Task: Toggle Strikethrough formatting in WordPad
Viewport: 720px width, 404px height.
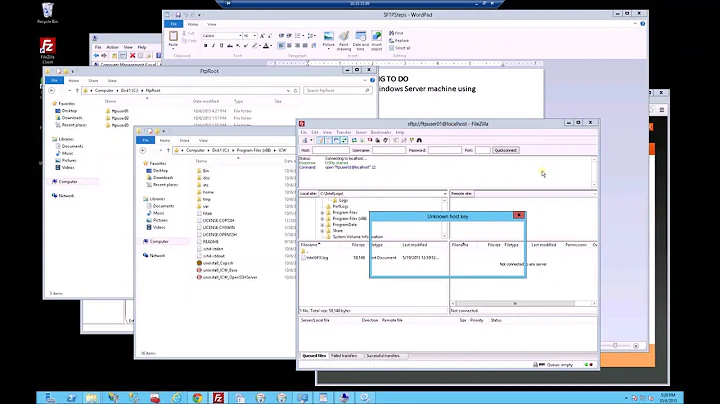Action: [x=230, y=45]
